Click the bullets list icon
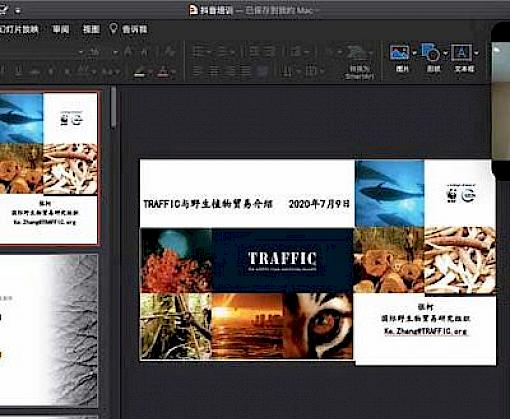510x419 pixels. point(198,52)
